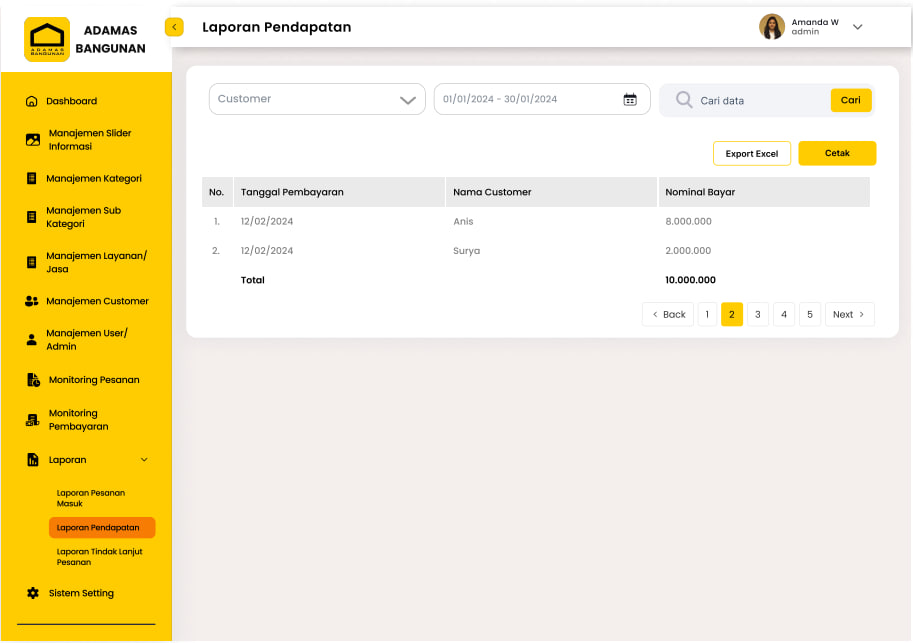Click customer name Surya
This screenshot has width=913, height=643.
tap(466, 251)
